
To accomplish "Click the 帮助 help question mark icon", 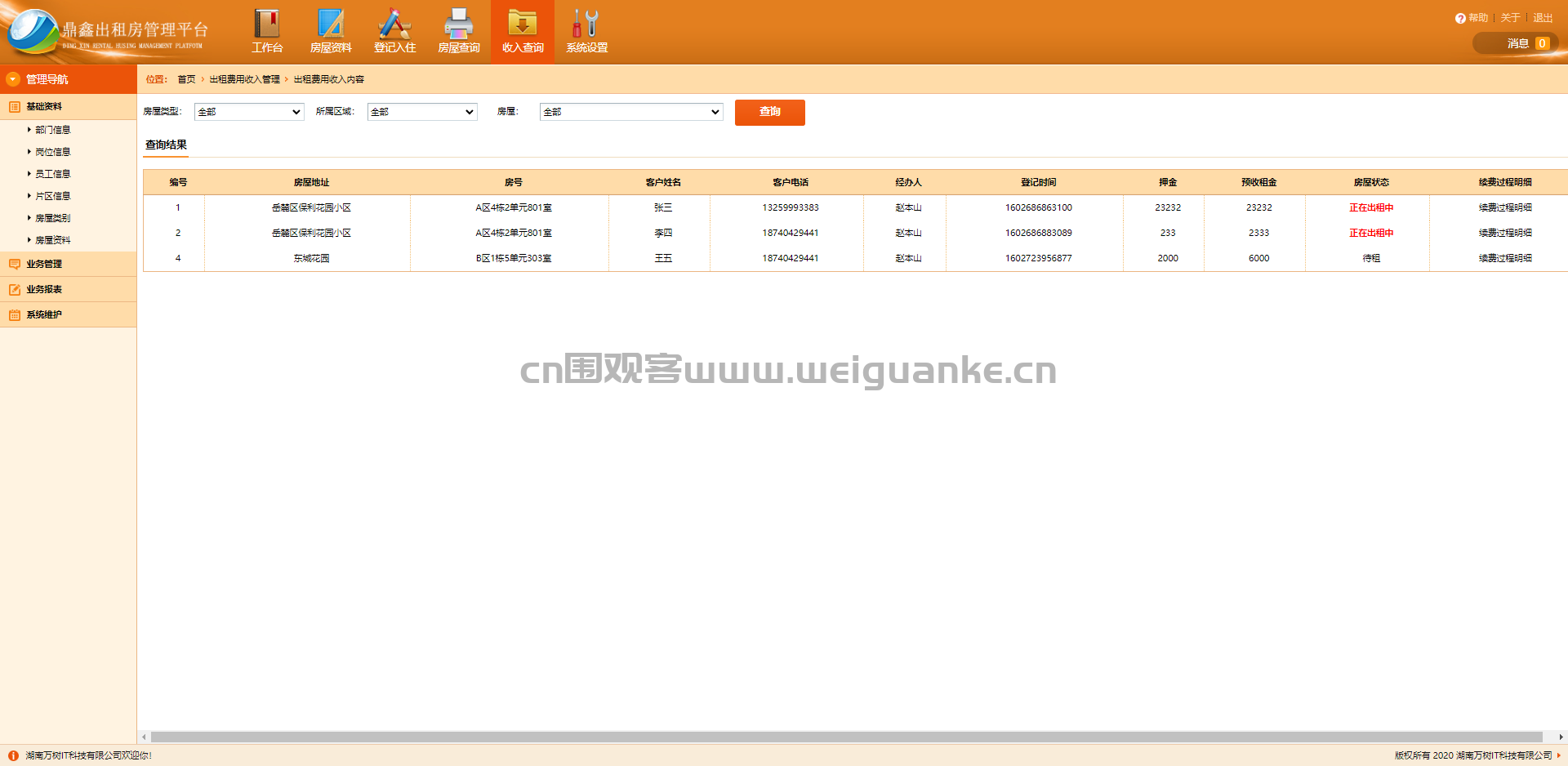I will point(1460,18).
